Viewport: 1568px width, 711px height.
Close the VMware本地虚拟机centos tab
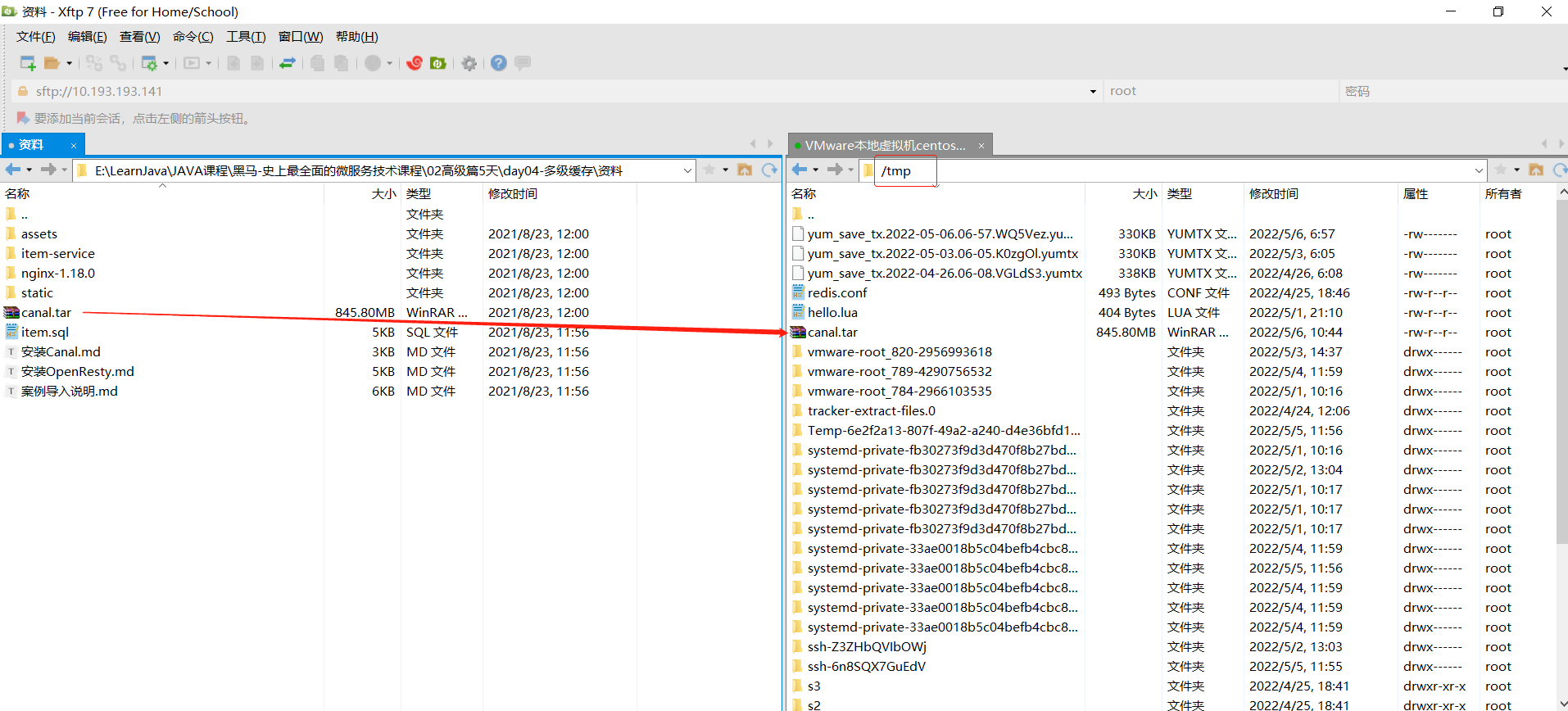click(981, 146)
